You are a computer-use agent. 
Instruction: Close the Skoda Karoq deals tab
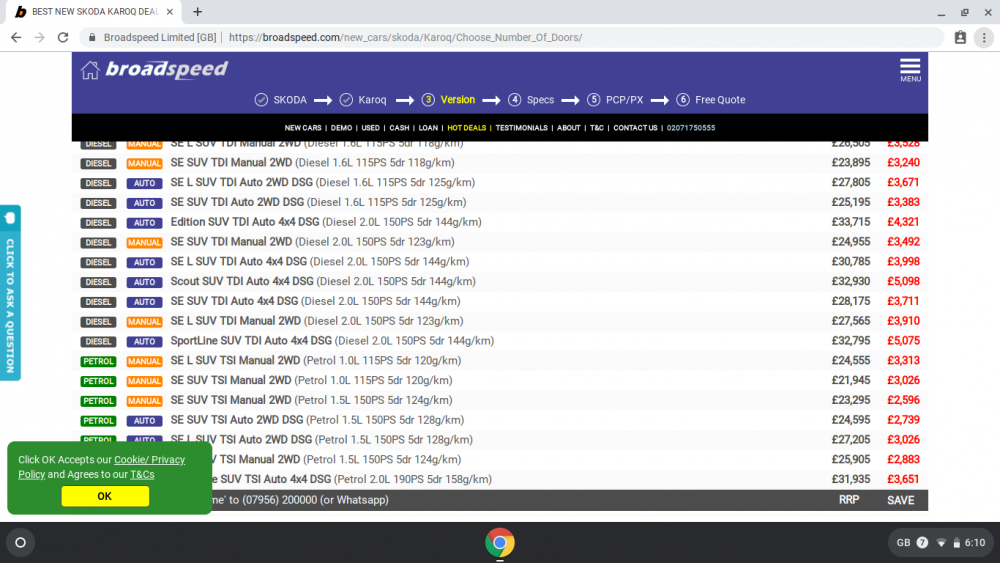point(170,11)
